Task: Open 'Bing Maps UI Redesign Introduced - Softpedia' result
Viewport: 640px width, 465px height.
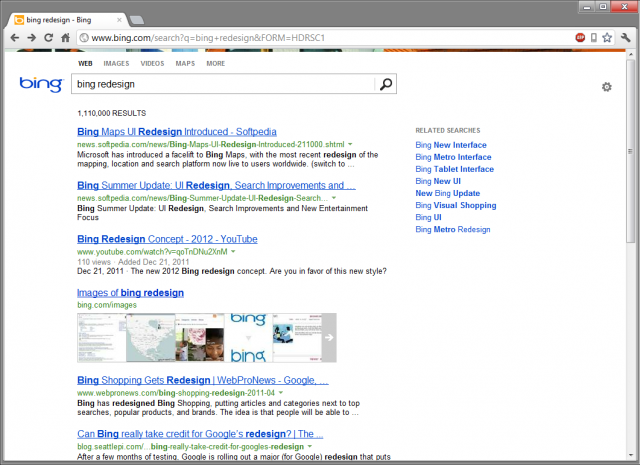Action: point(177,132)
